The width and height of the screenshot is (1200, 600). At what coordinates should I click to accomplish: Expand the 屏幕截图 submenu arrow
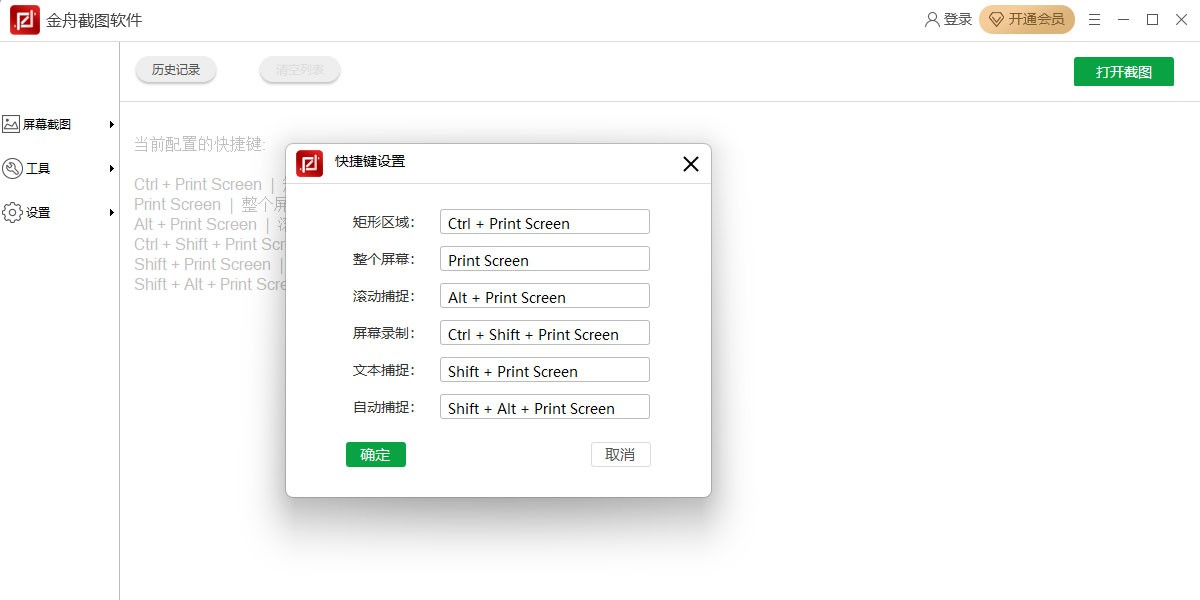point(112,124)
